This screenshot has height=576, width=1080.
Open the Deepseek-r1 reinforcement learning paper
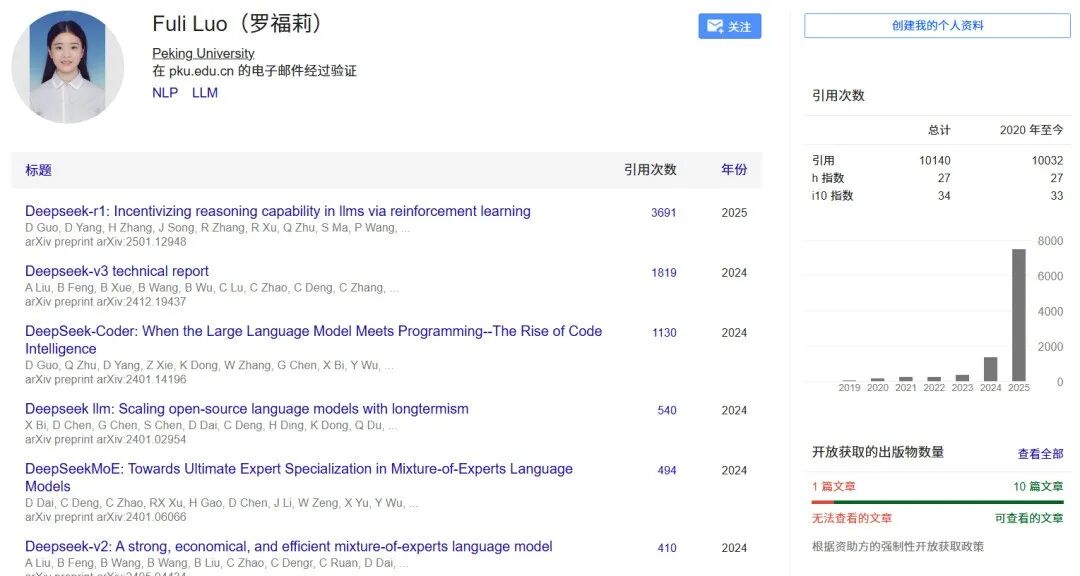[x=278, y=211]
